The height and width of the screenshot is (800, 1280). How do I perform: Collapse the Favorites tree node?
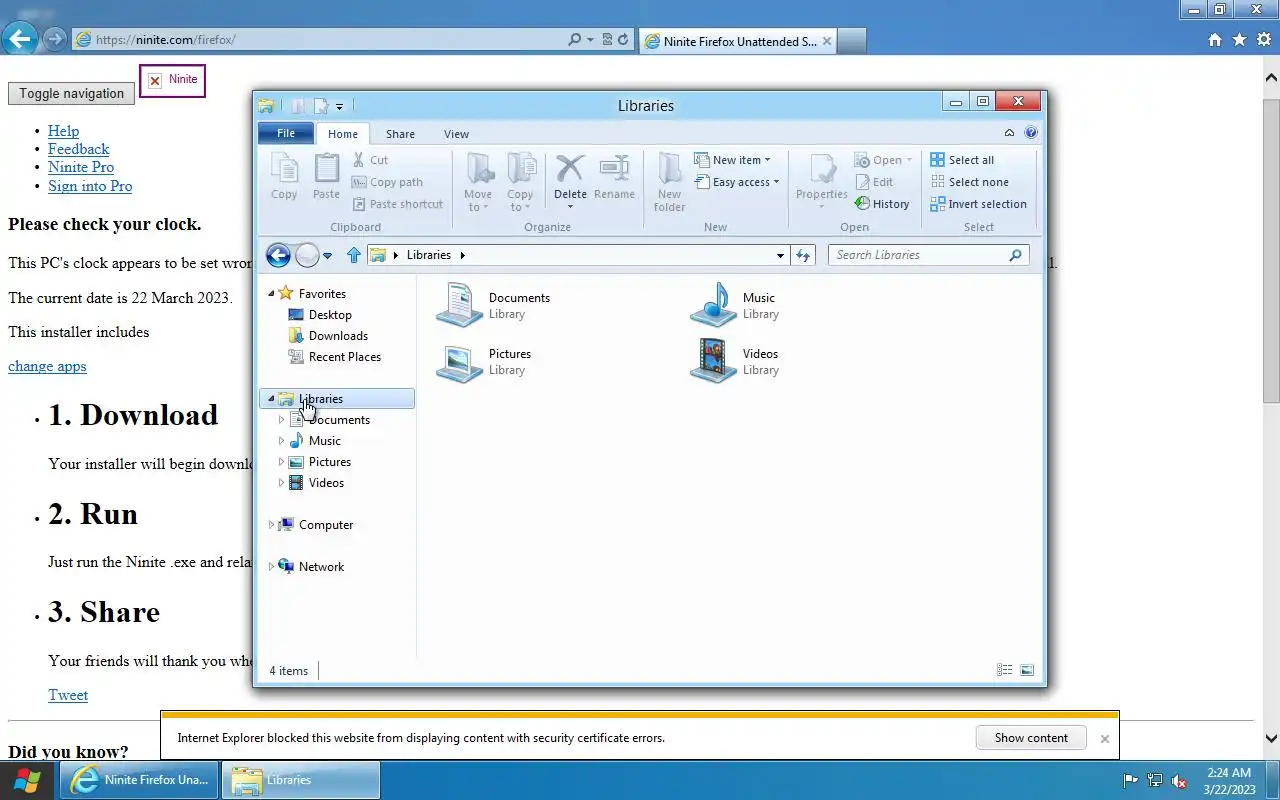pos(271,294)
